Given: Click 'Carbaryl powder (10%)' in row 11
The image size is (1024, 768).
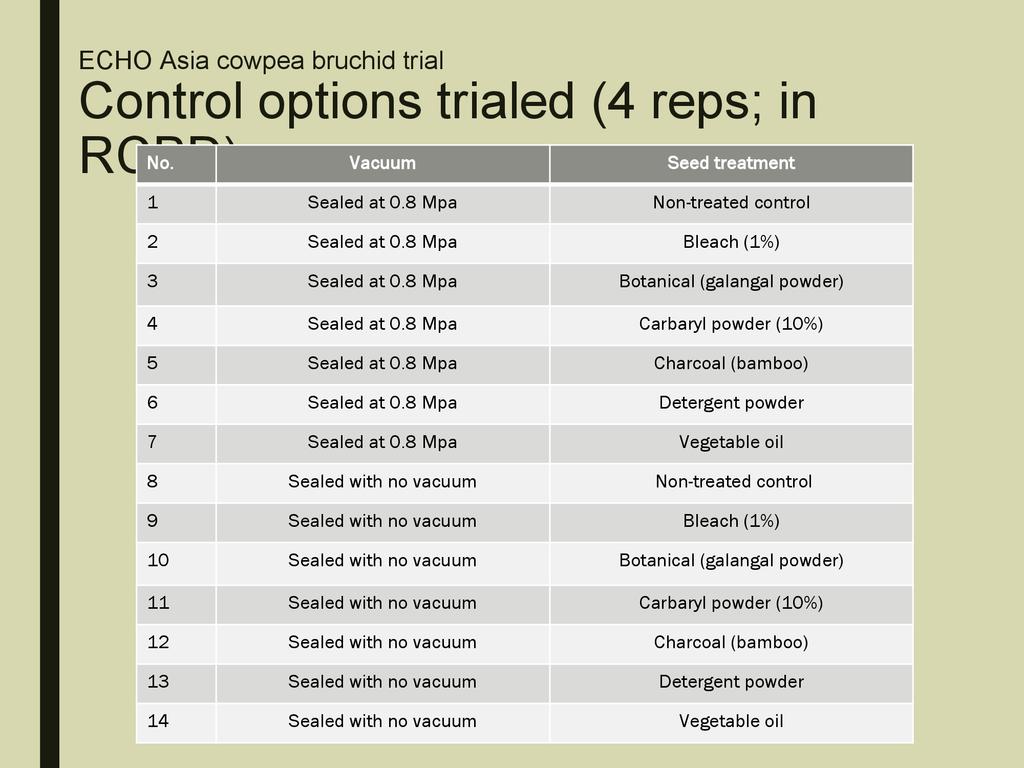Looking at the screenshot, I should click(x=731, y=603).
